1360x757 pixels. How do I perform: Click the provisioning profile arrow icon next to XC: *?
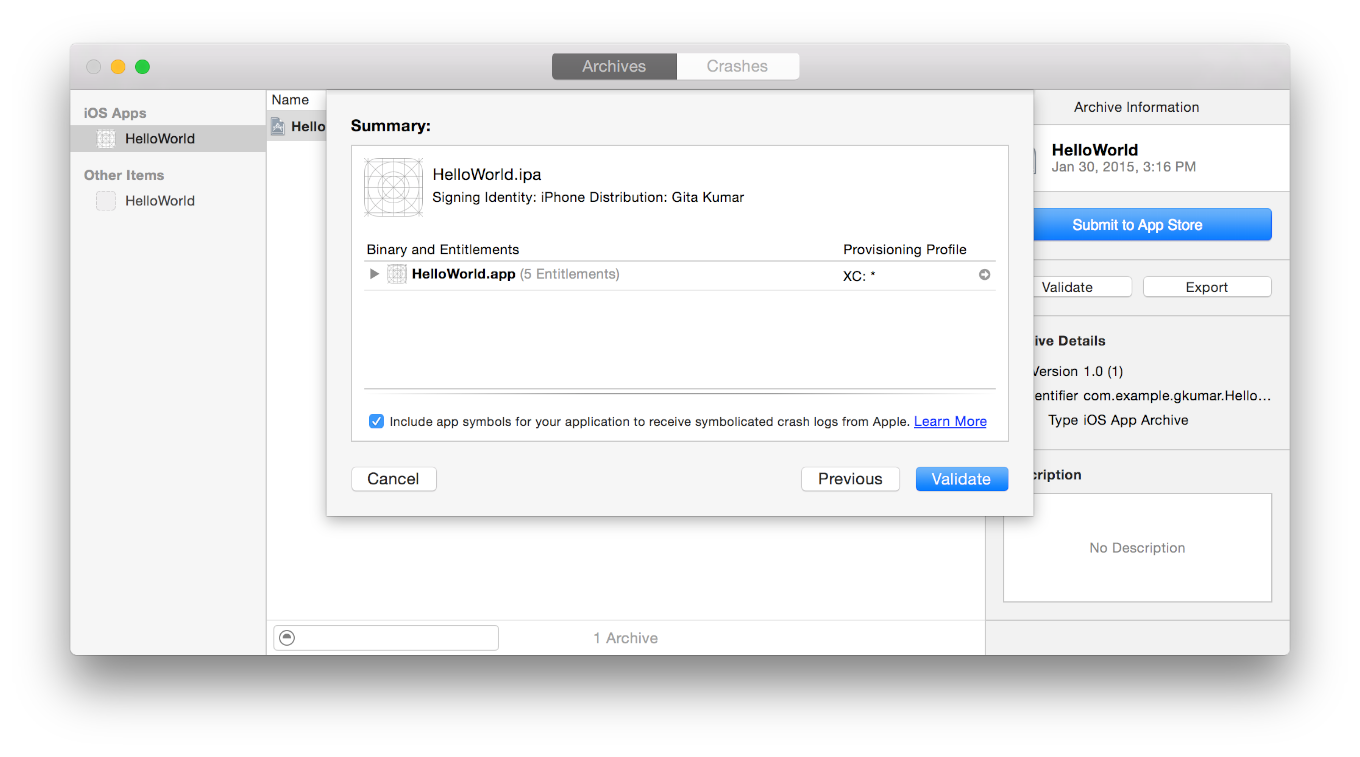pyautogui.click(x=985, y=275)
